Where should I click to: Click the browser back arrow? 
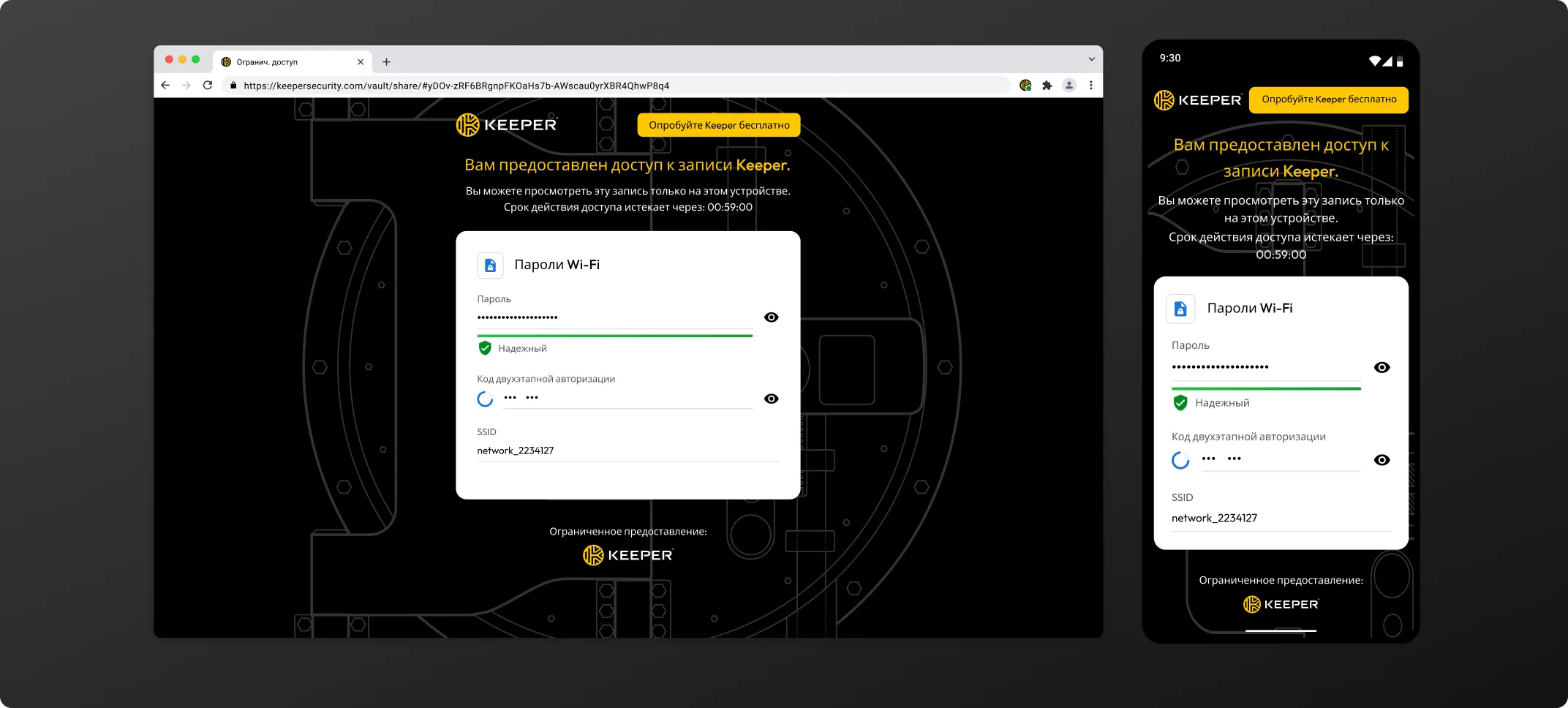[x=165, y=86]
